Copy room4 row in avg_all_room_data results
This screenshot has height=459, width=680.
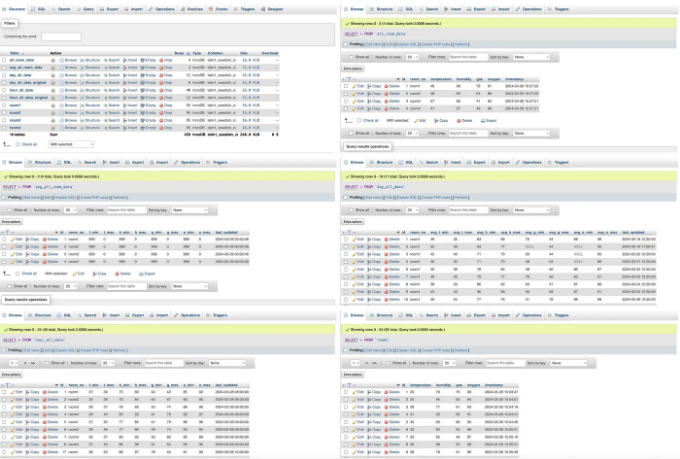pos(33,262)
